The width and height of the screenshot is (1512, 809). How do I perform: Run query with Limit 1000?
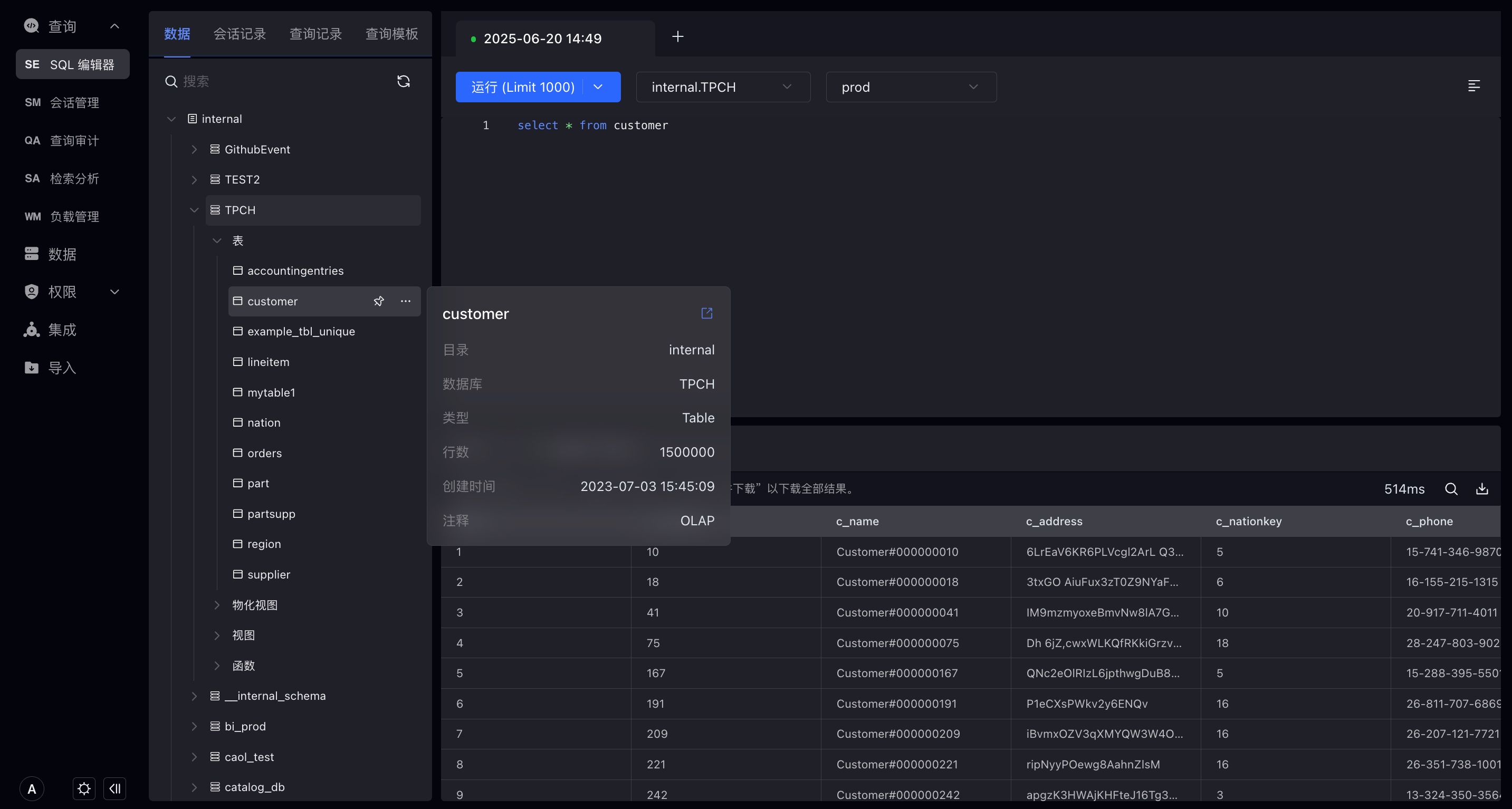[522, 87]
